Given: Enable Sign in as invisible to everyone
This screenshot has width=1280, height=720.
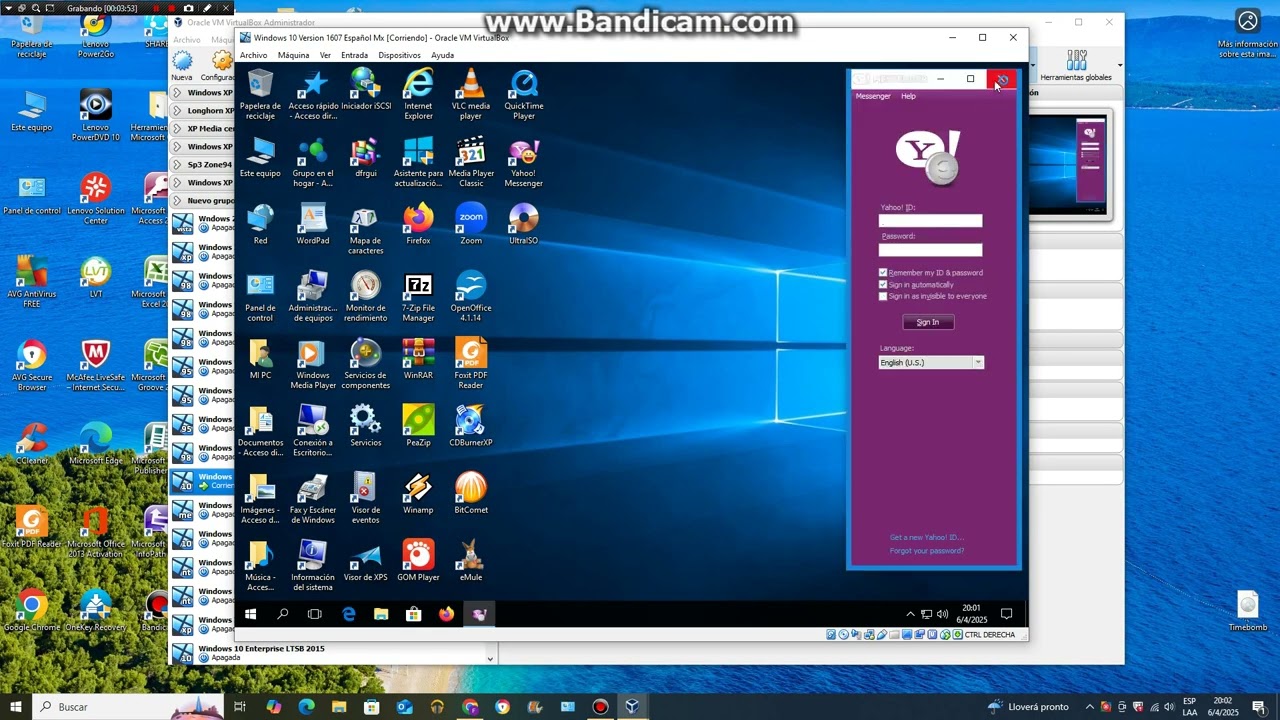Looking at the screenshot, I should 883,296.
